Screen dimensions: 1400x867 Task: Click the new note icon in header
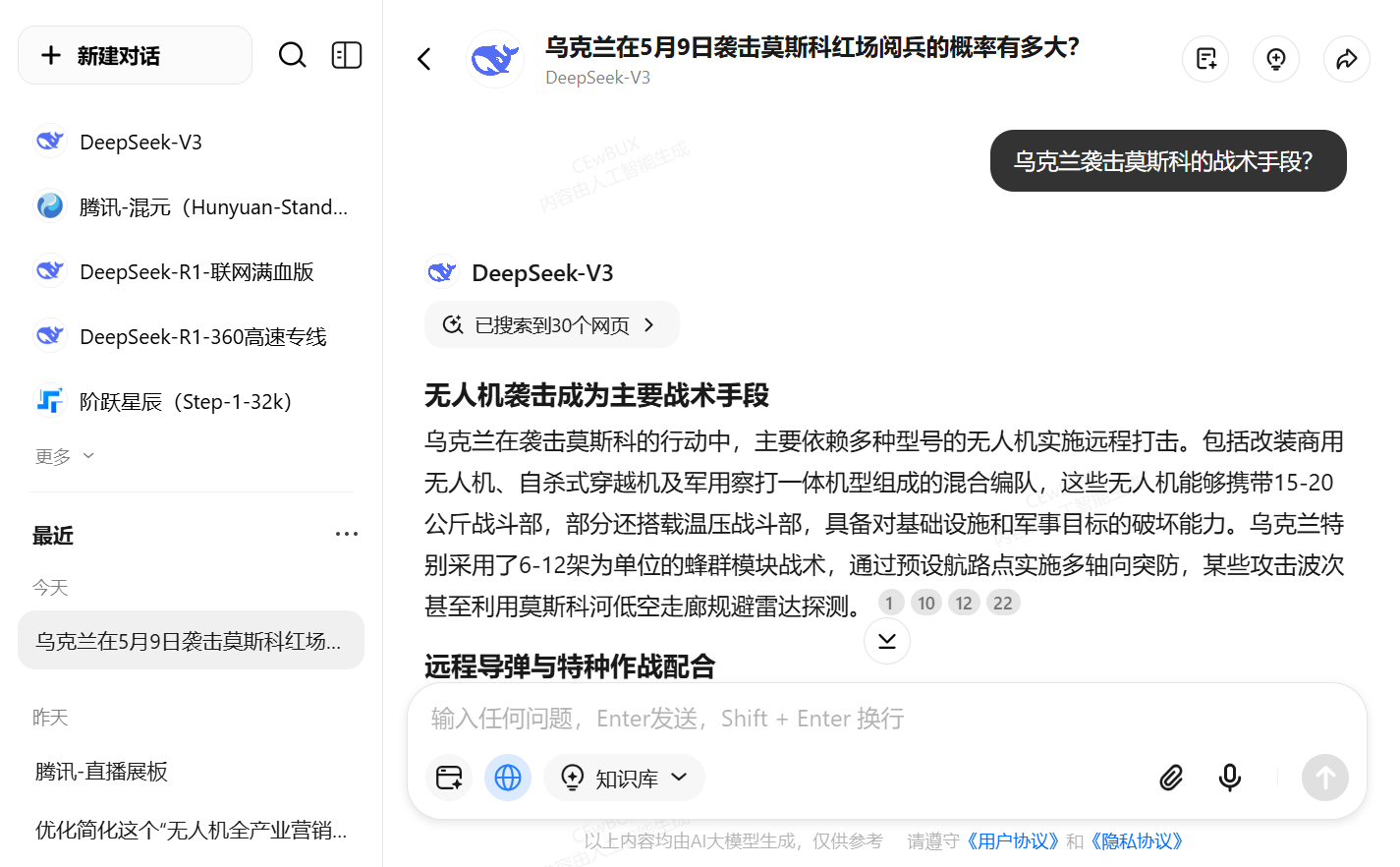click(1206, 59)
